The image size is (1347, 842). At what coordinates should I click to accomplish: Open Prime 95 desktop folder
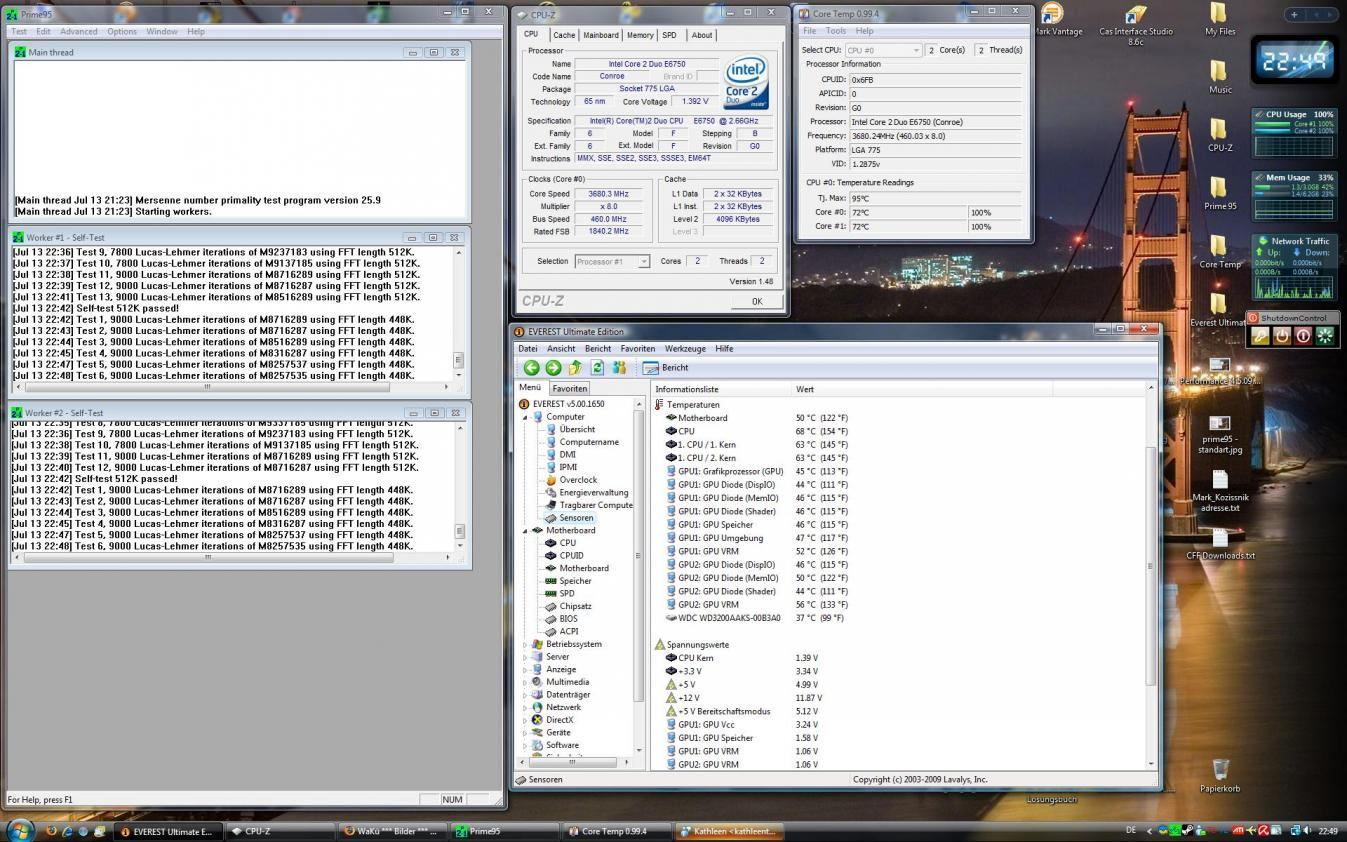click(1219, 194)
